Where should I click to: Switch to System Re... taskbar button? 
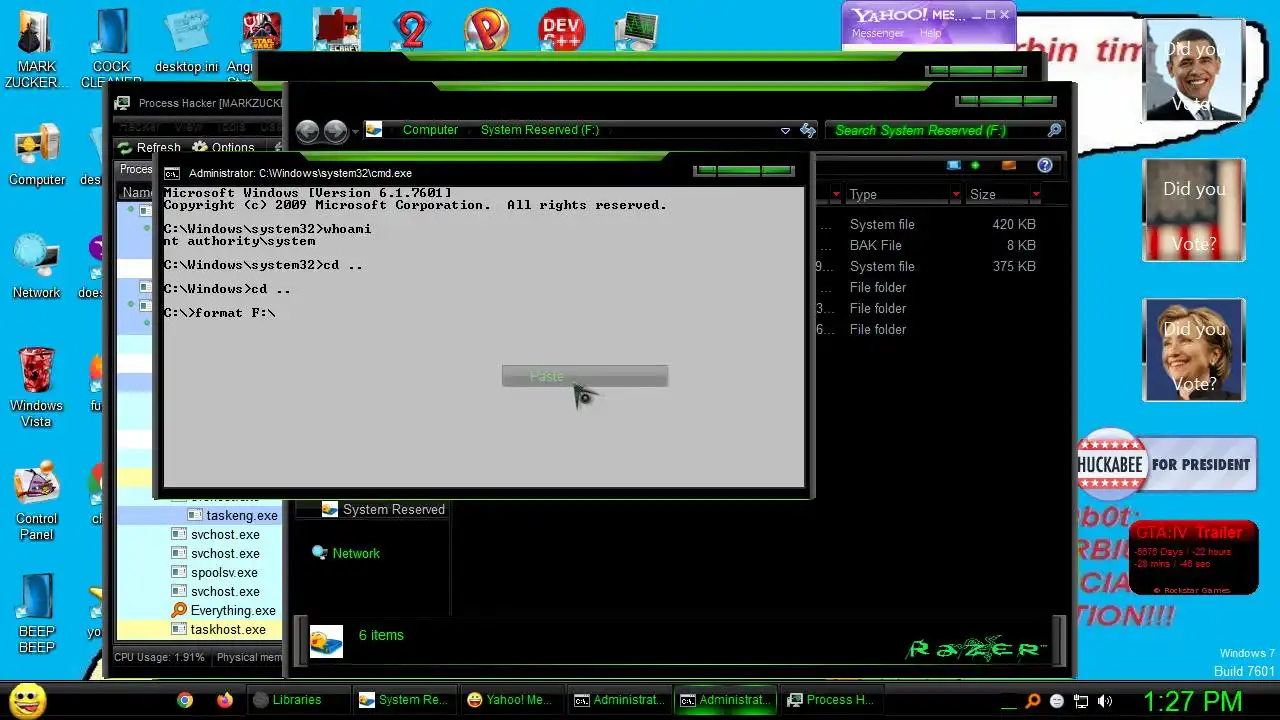click(404, 700)
